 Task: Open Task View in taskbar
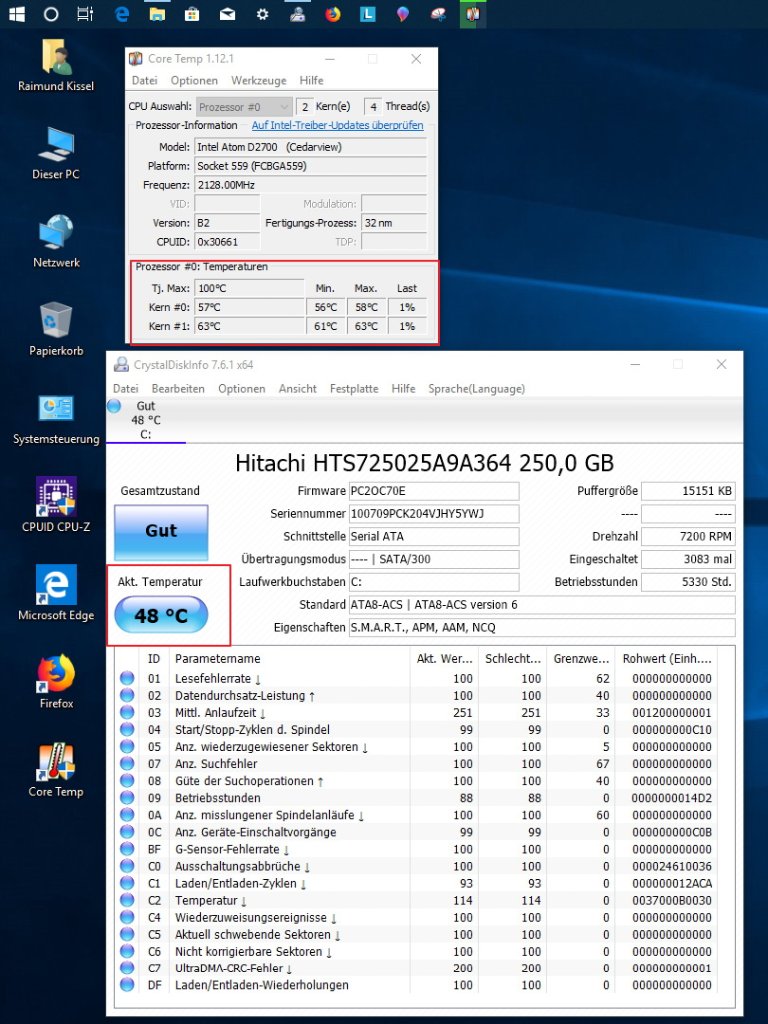coord(86,14)
